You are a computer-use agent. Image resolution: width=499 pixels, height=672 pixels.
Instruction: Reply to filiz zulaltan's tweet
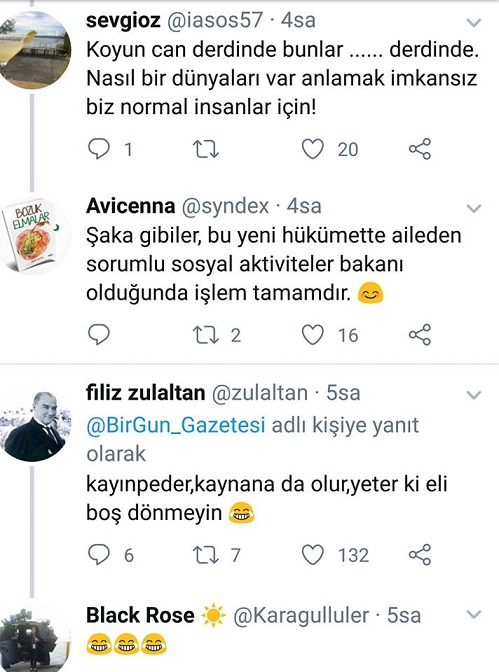point(99,555)
